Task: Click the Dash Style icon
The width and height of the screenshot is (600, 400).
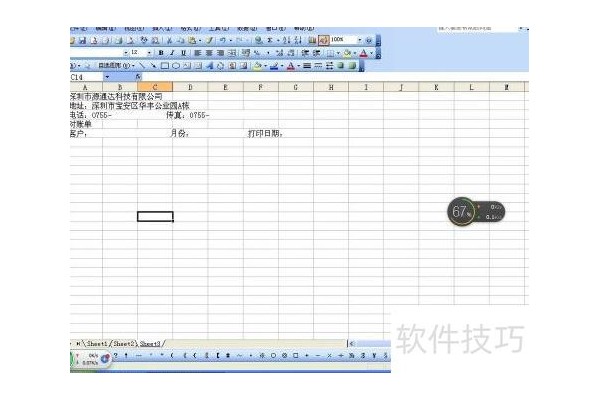Action: (318, 66)
